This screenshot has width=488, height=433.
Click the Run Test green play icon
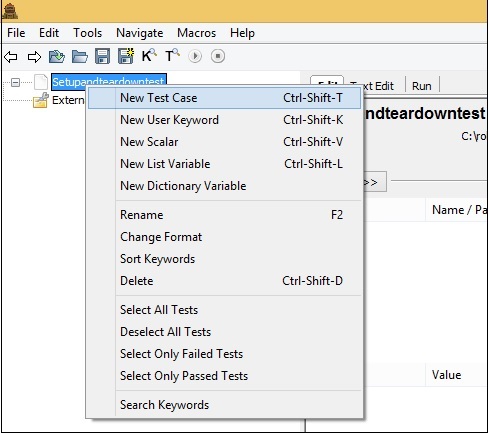click(195, 56)
